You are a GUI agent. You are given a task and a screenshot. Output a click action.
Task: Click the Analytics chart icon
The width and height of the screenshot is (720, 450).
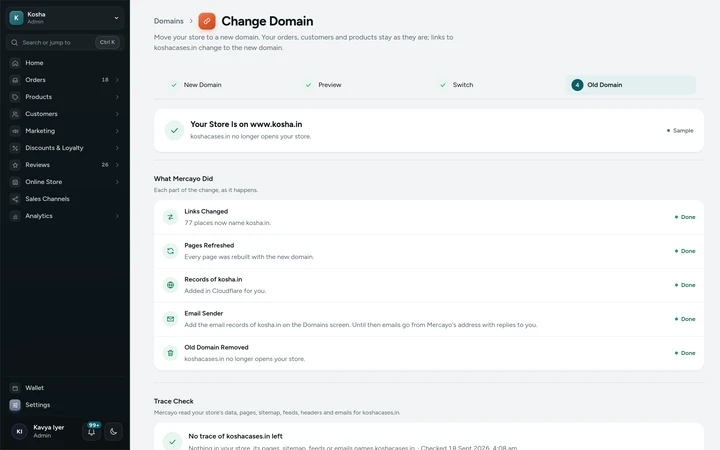[15, 216]
